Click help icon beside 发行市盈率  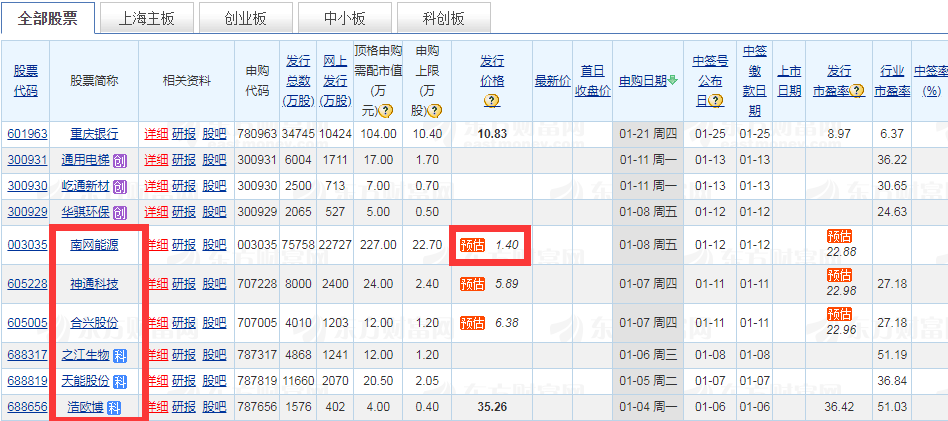tap(856, 91)
